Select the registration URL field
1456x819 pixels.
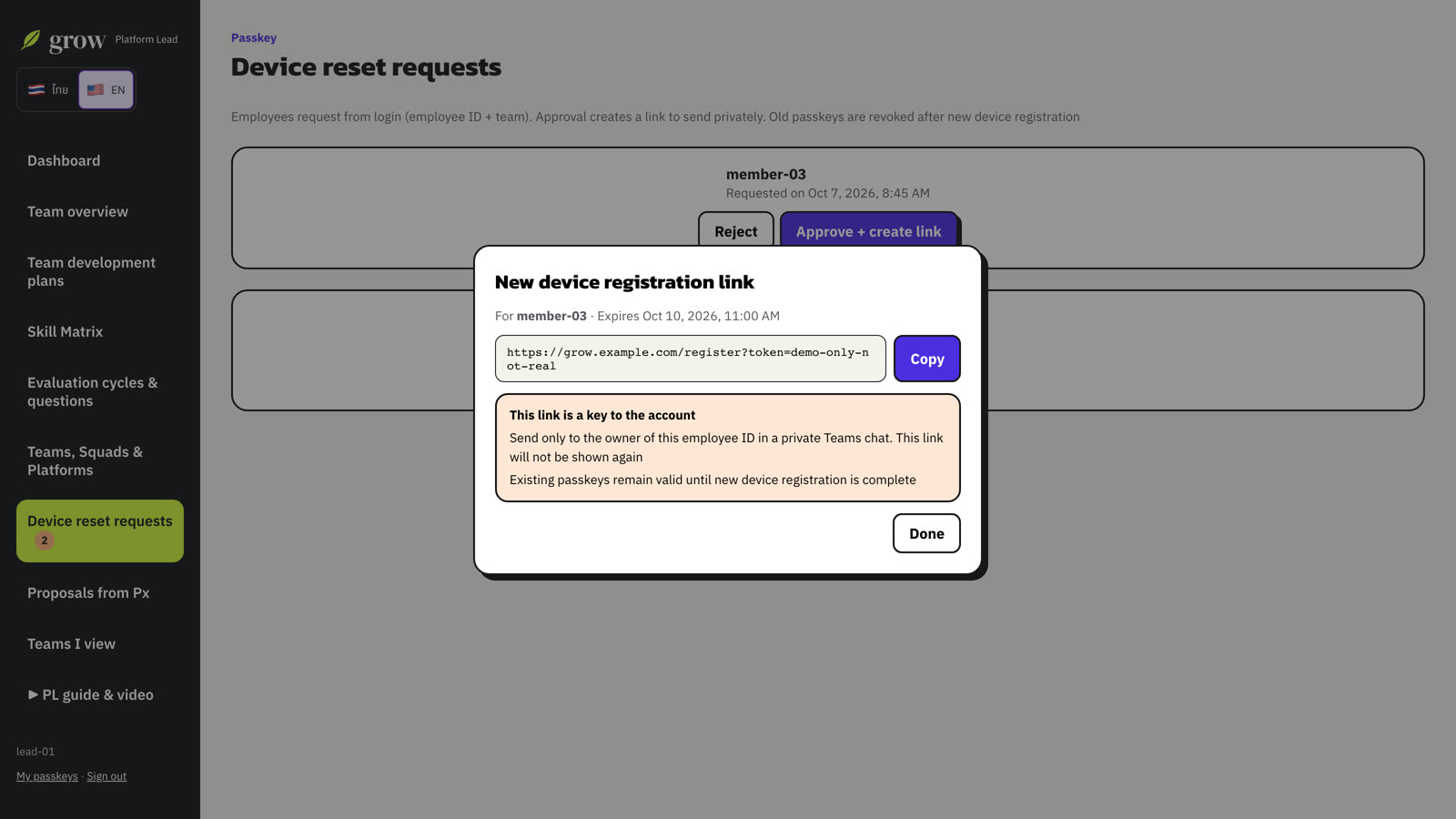(690, 359)
